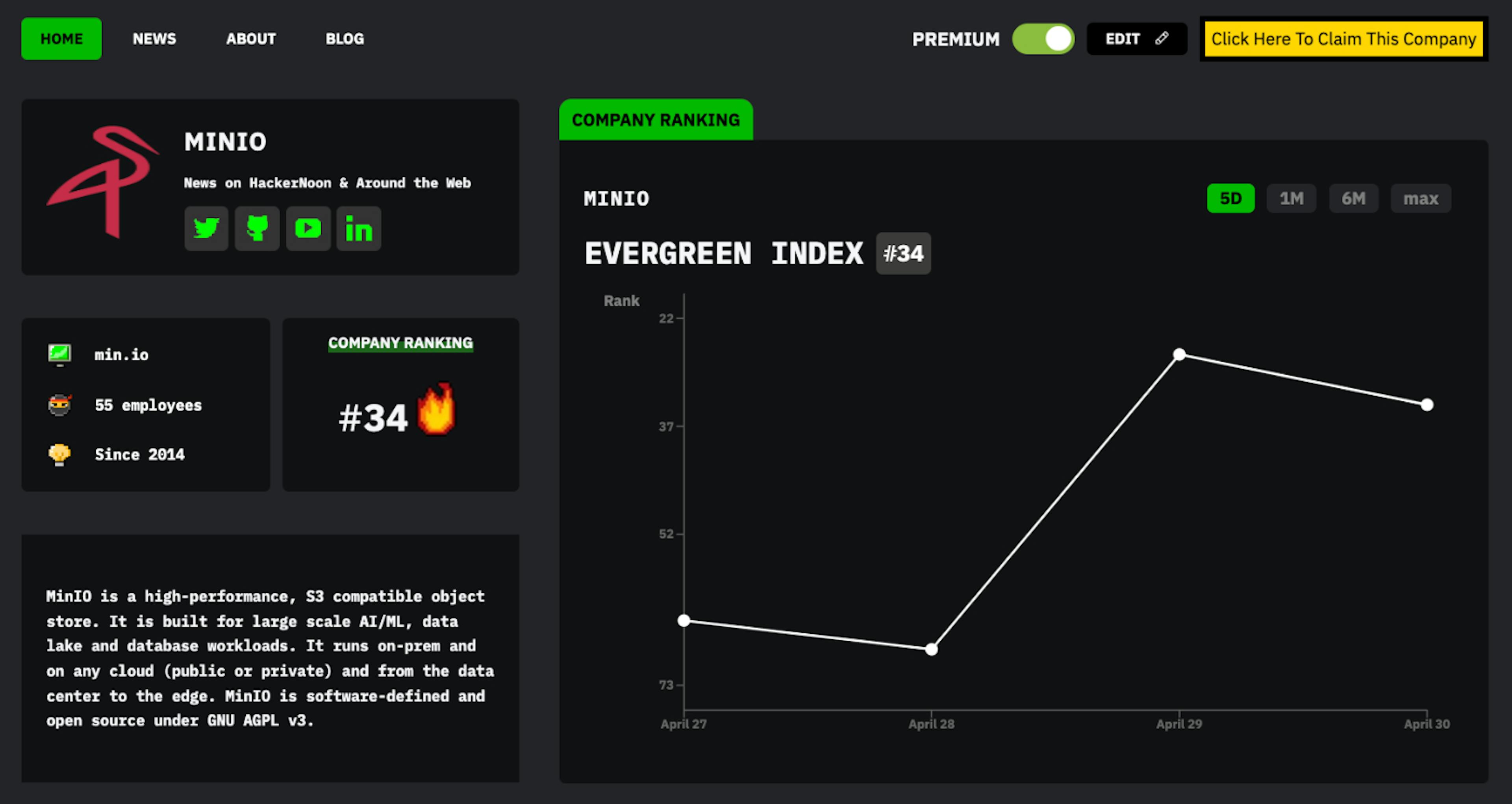Go to the News menu item

(154, 39)
